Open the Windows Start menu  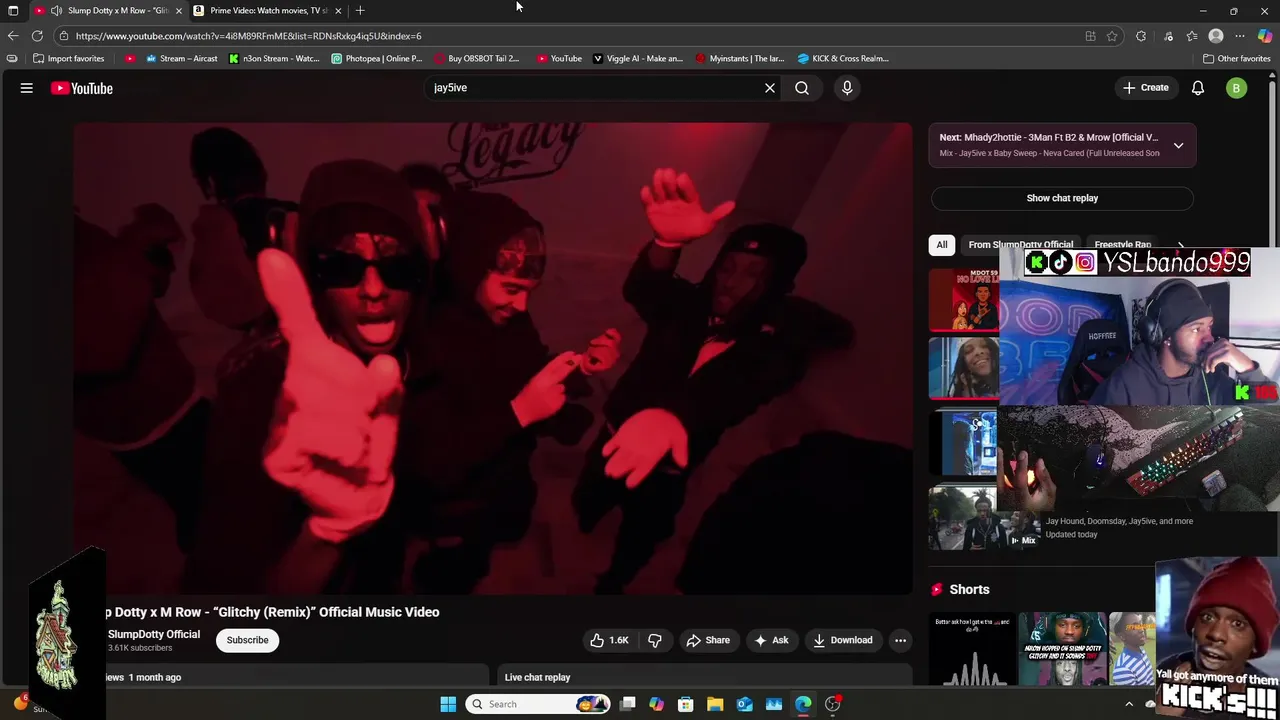click(x=448, y=704)
